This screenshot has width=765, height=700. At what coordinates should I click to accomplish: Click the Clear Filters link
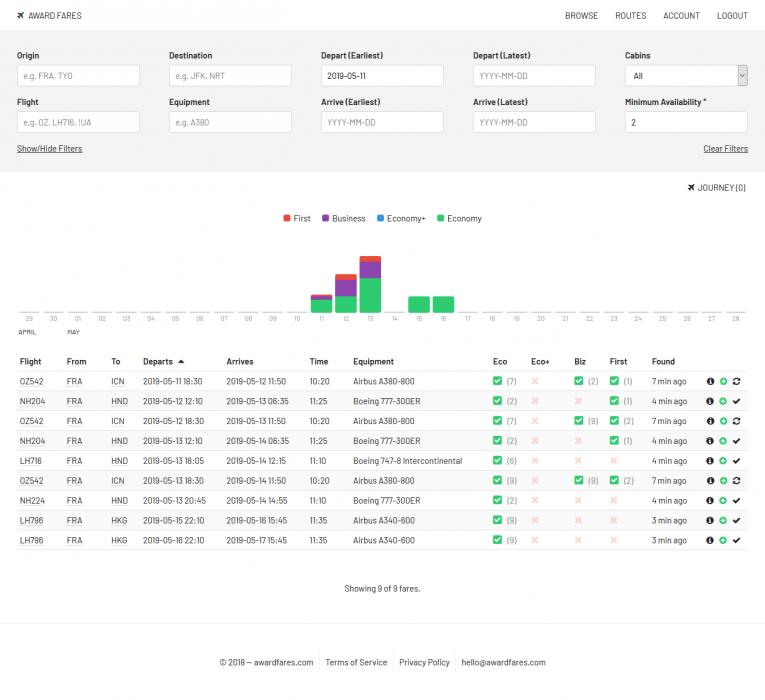725,149
